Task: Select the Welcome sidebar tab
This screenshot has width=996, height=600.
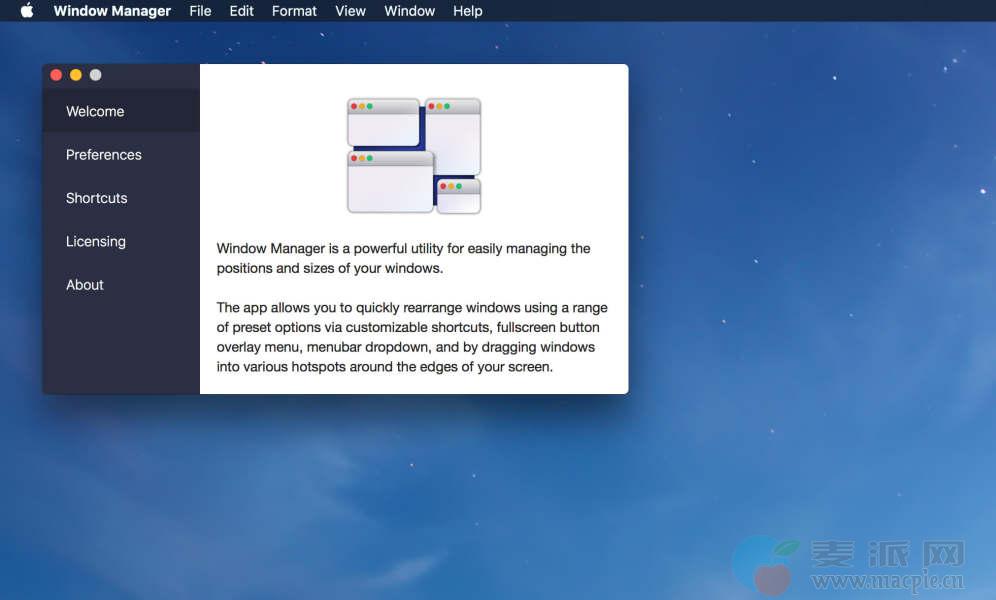Action: (x=95, y=111)
